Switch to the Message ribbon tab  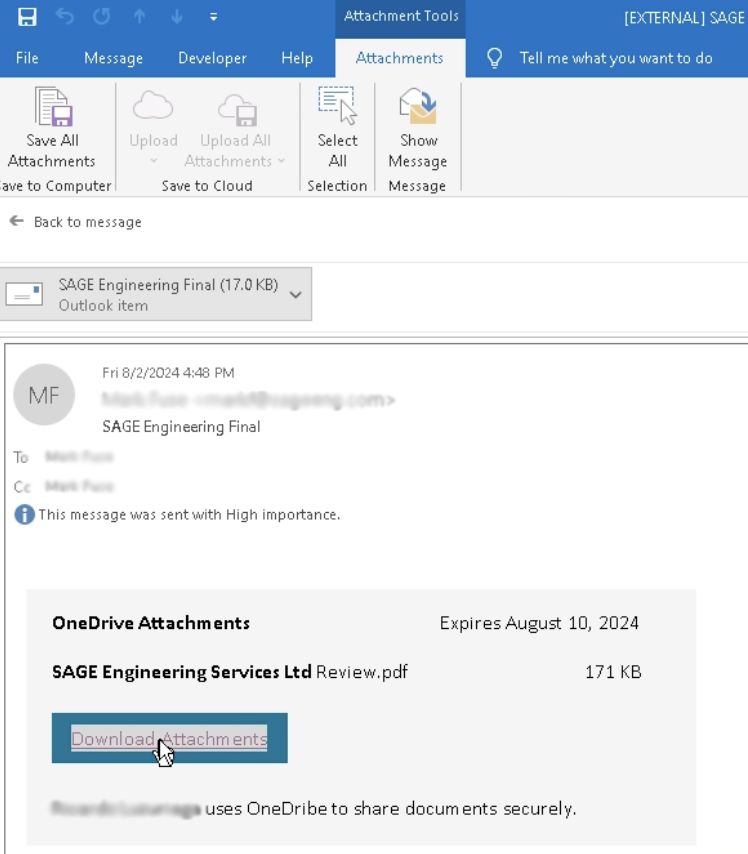click(113, 58)
